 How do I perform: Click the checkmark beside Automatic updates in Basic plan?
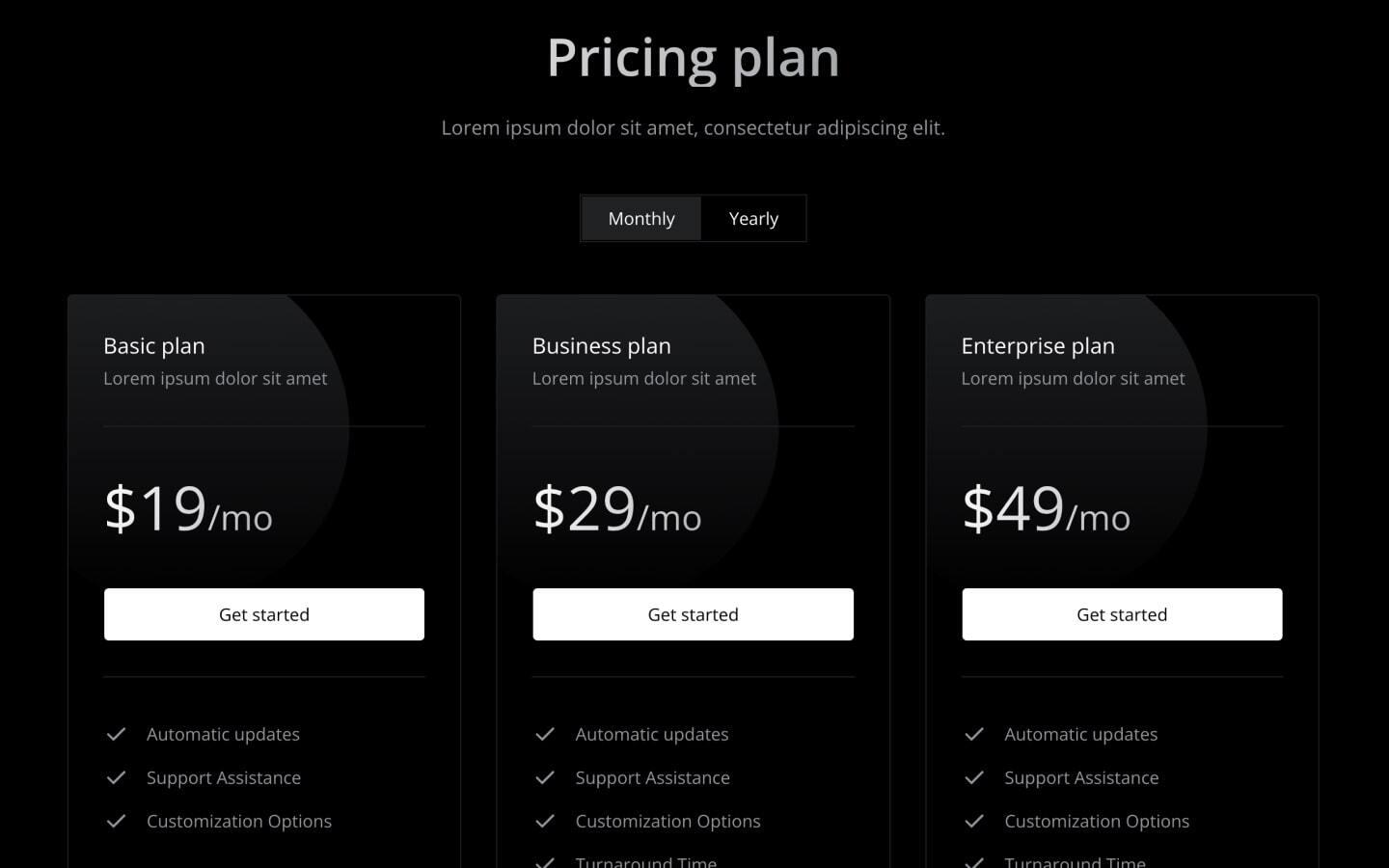[117, 734]
